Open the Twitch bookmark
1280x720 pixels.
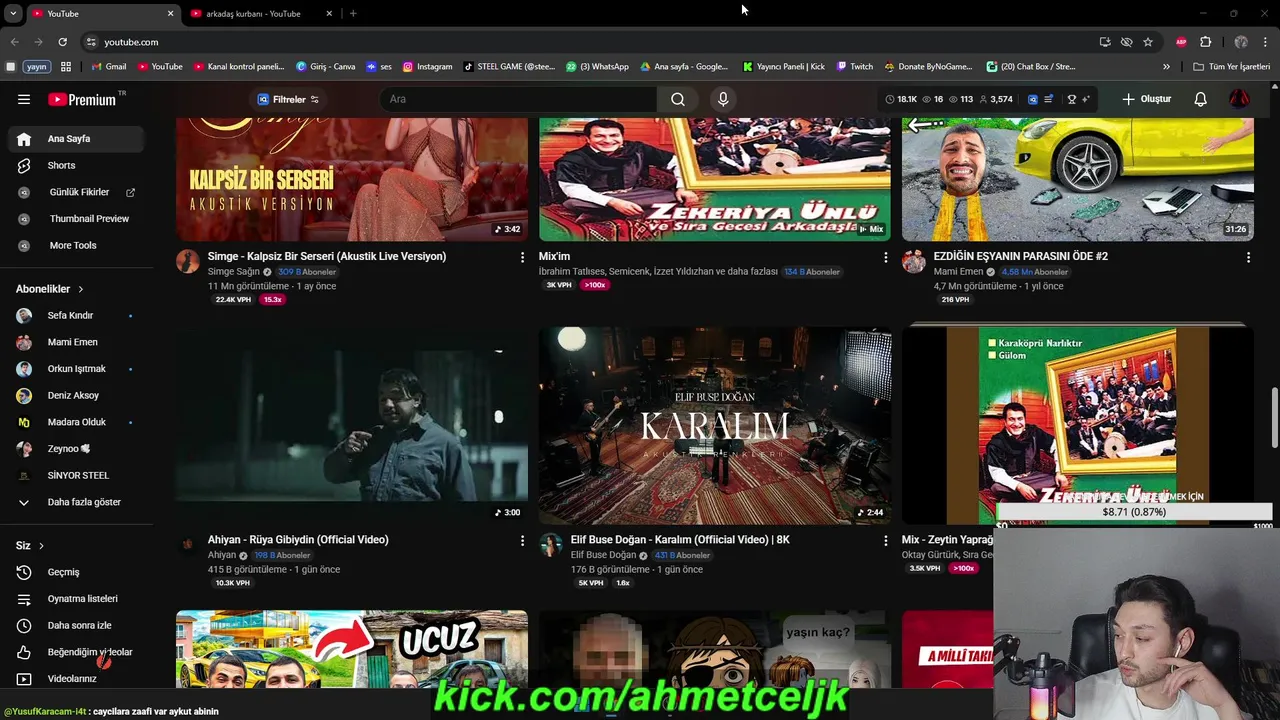pyautogui.click(x=855, y=67)
